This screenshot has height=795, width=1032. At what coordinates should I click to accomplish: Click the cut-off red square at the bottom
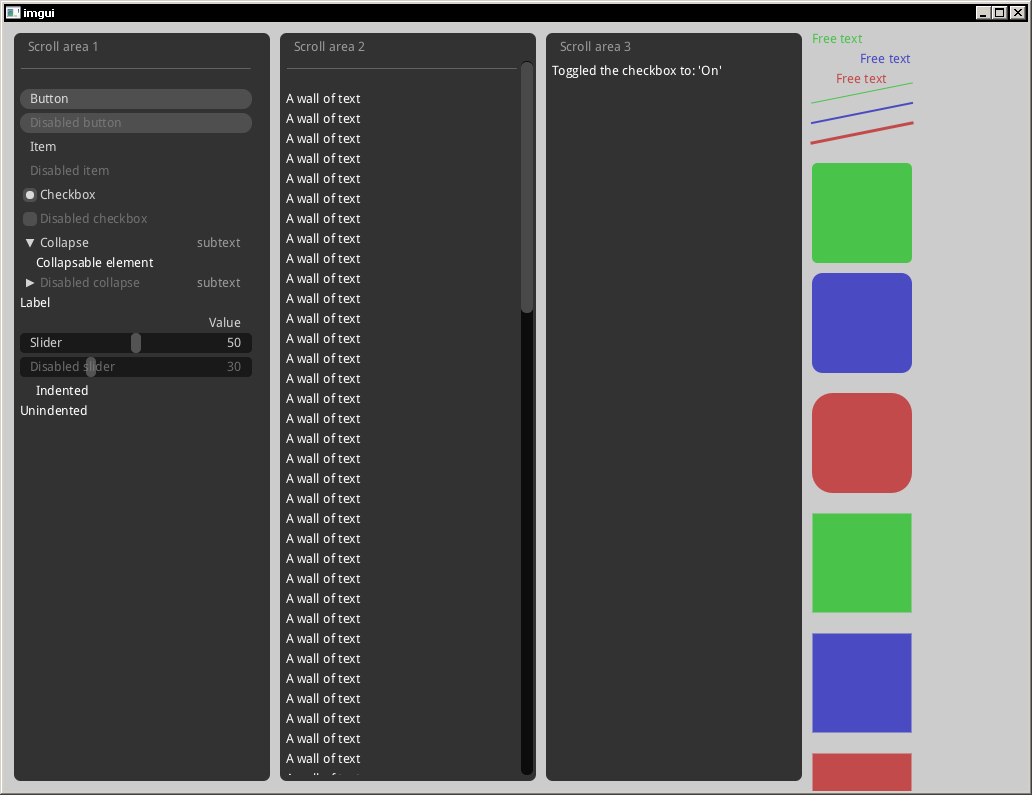[x=862, y=772]
